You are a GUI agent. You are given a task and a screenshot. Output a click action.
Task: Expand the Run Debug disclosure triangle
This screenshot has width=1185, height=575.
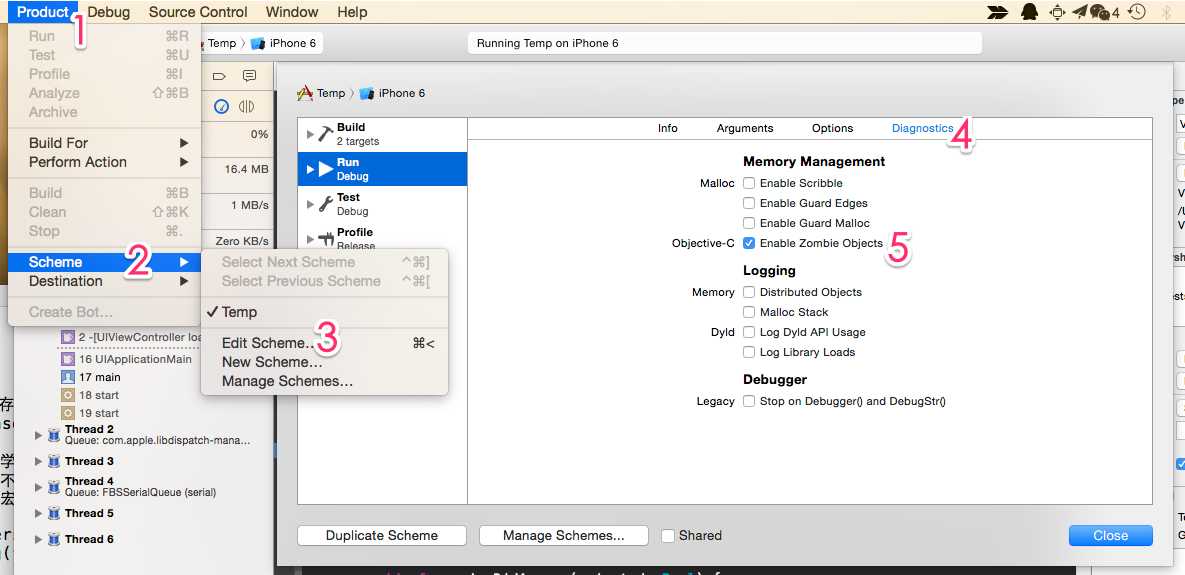tap(310, 169)
